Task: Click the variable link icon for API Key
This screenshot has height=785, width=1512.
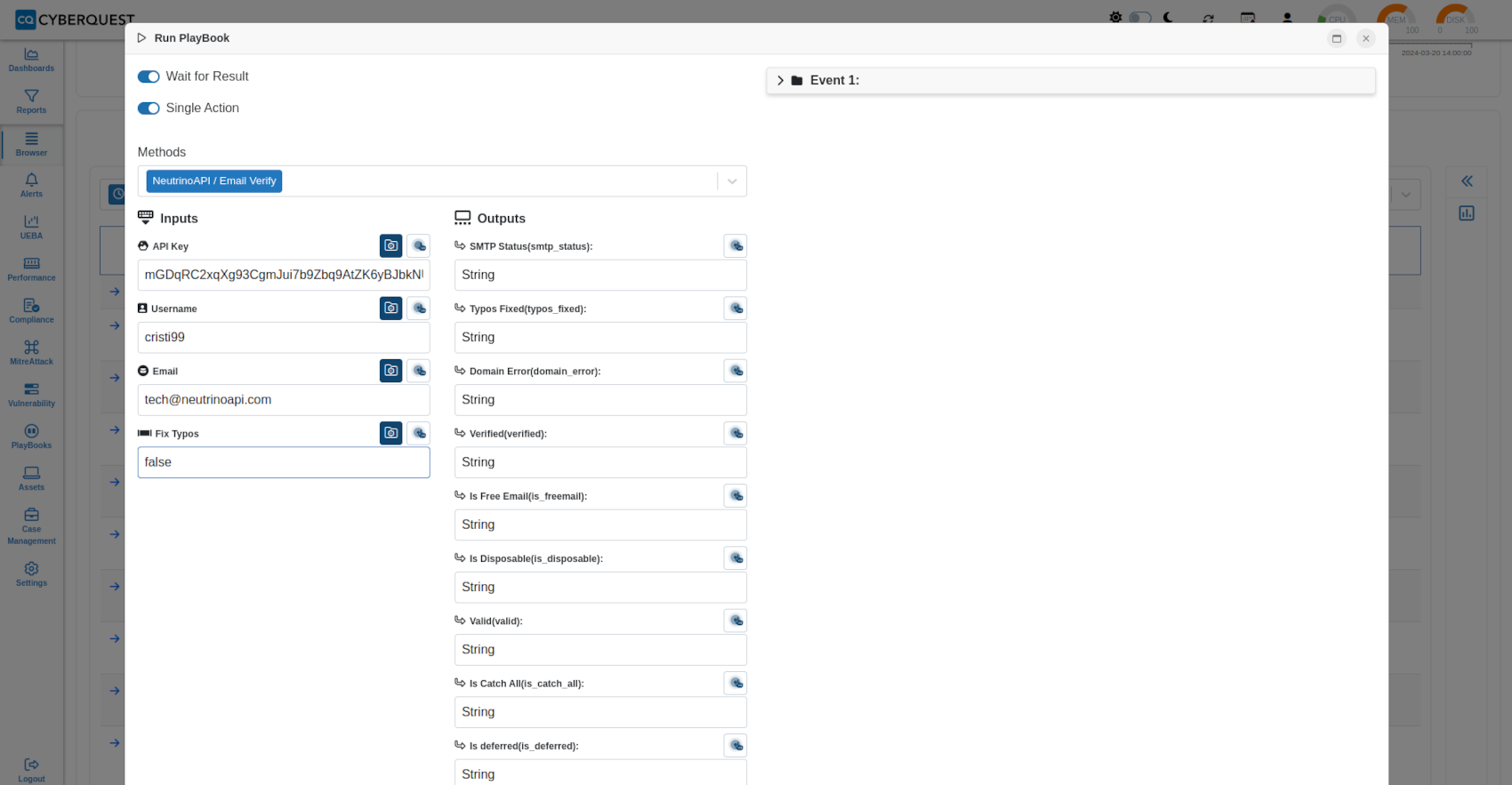Action: click(x=419, y=246)
